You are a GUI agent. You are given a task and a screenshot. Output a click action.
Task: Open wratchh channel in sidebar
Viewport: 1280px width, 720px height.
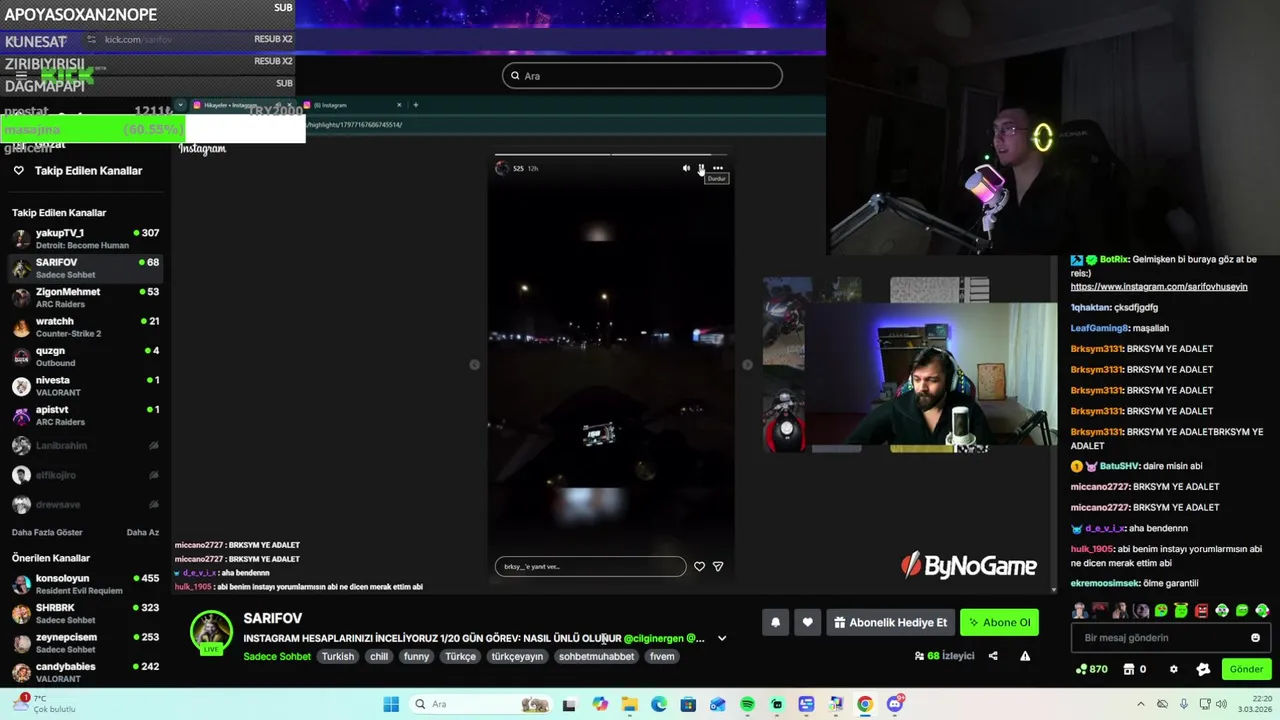[85, 327]
